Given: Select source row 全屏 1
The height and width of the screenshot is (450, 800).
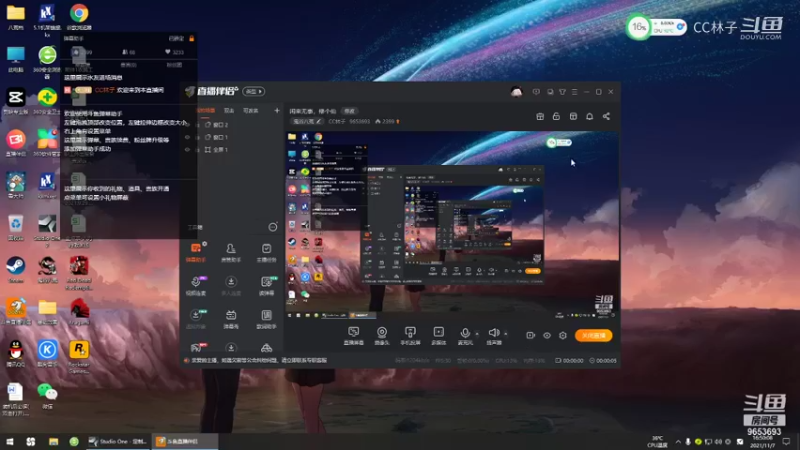Looking at the screenshot, I should pyautogui.click(x=232, y=150).
